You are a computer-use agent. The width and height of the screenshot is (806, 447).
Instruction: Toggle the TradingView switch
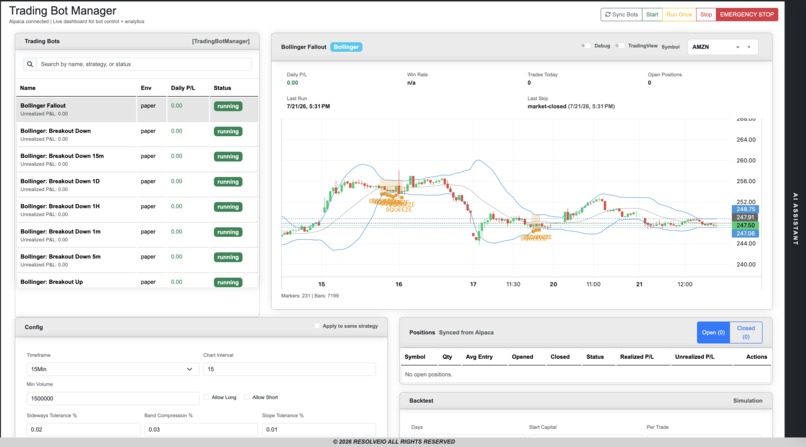[620, 46]
